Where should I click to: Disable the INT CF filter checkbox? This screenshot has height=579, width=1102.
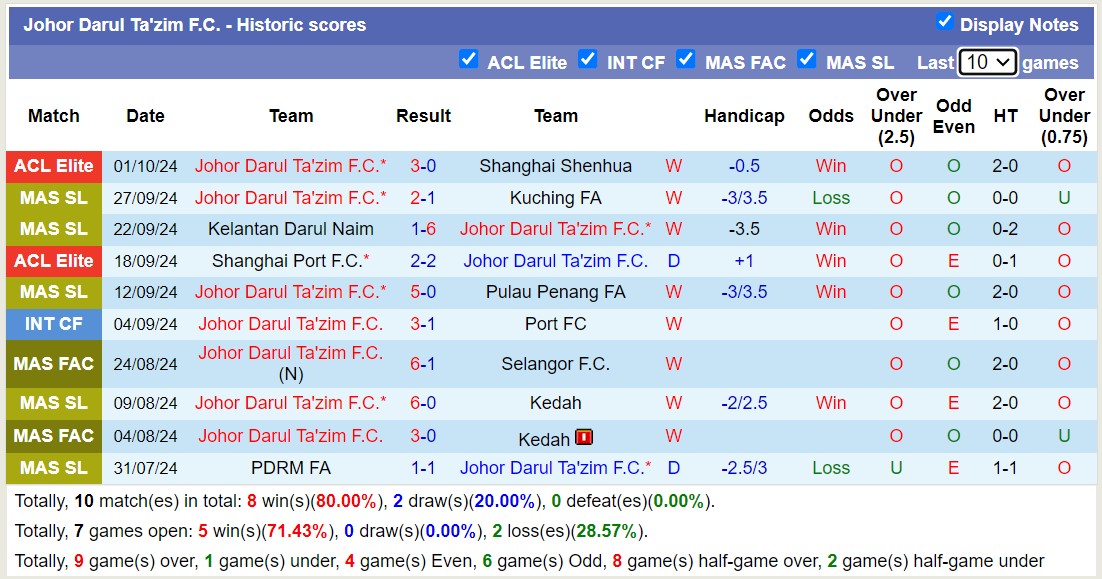coord(588,60)
